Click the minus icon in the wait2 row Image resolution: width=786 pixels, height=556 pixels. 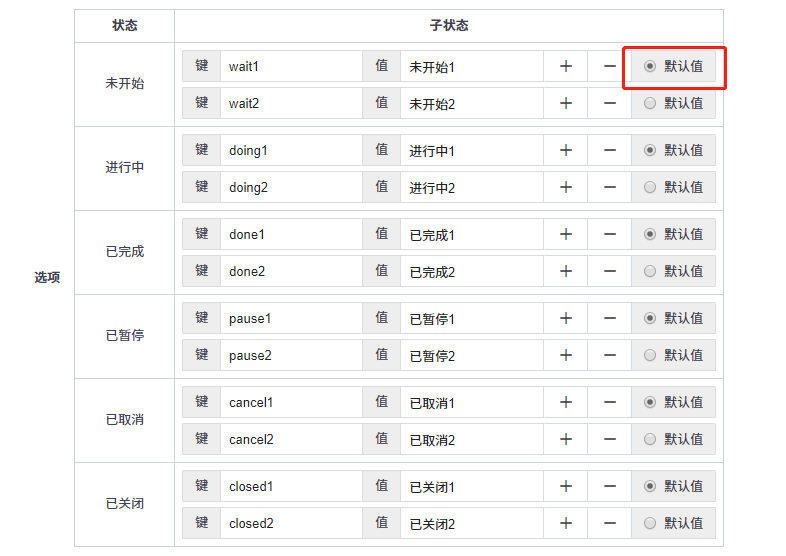coord(609,103)
